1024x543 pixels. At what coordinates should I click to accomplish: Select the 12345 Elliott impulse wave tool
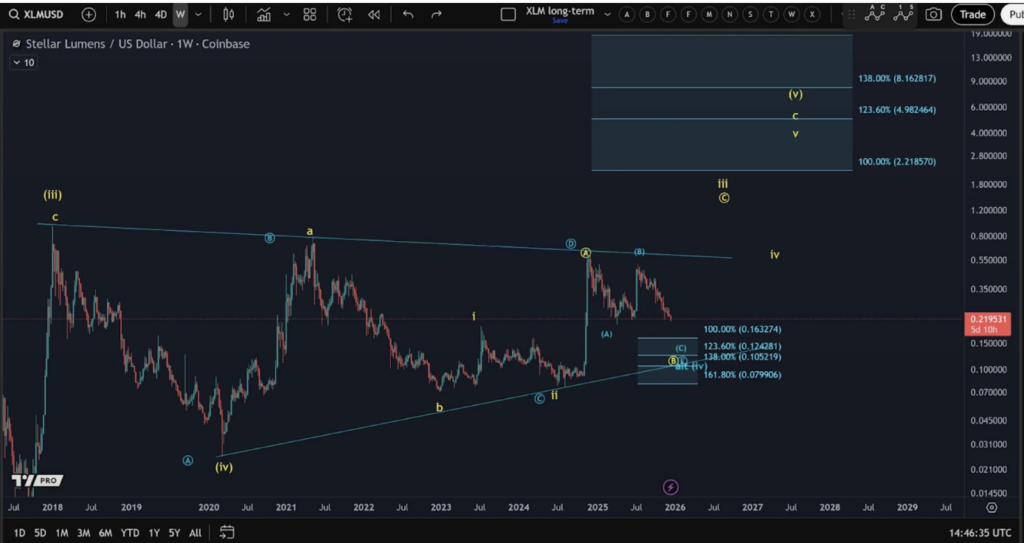pyautogui.click(x=904, y=14)
